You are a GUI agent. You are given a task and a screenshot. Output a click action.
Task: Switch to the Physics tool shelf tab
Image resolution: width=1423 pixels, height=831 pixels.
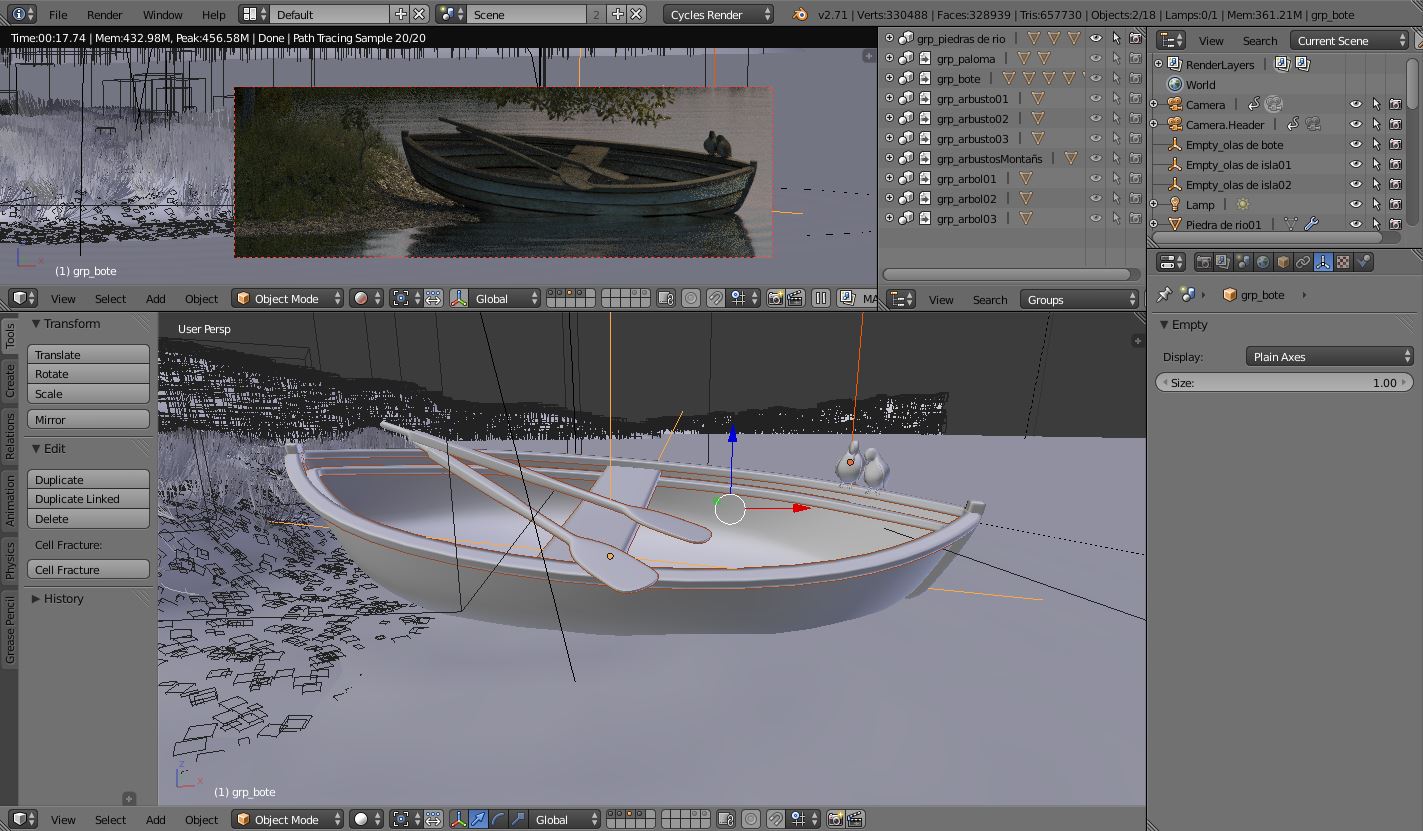tap(10, 559)
